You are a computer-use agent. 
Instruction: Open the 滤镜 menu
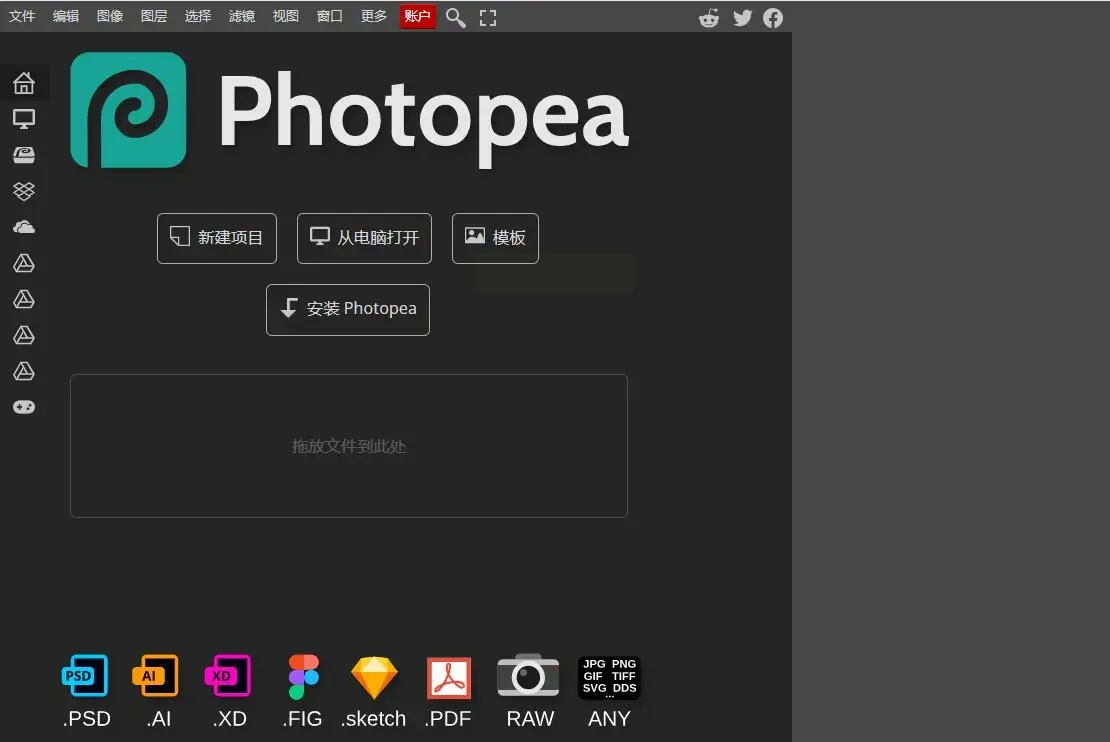click(x=241, y=16)
